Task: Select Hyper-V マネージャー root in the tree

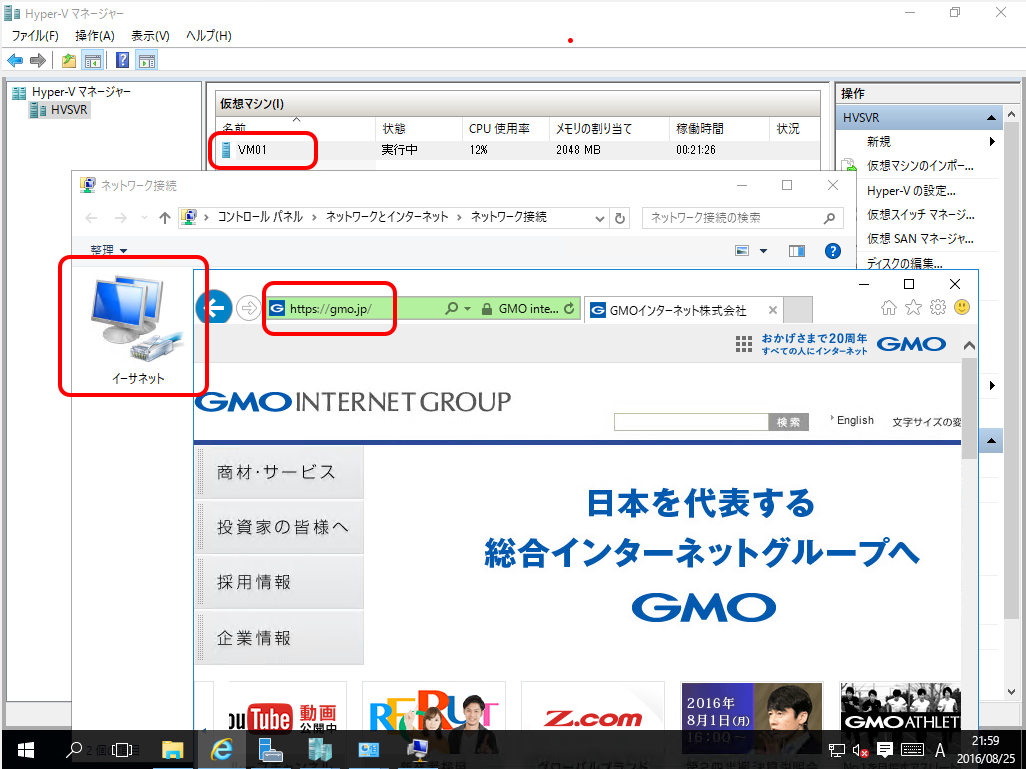Action: point(81,92)
